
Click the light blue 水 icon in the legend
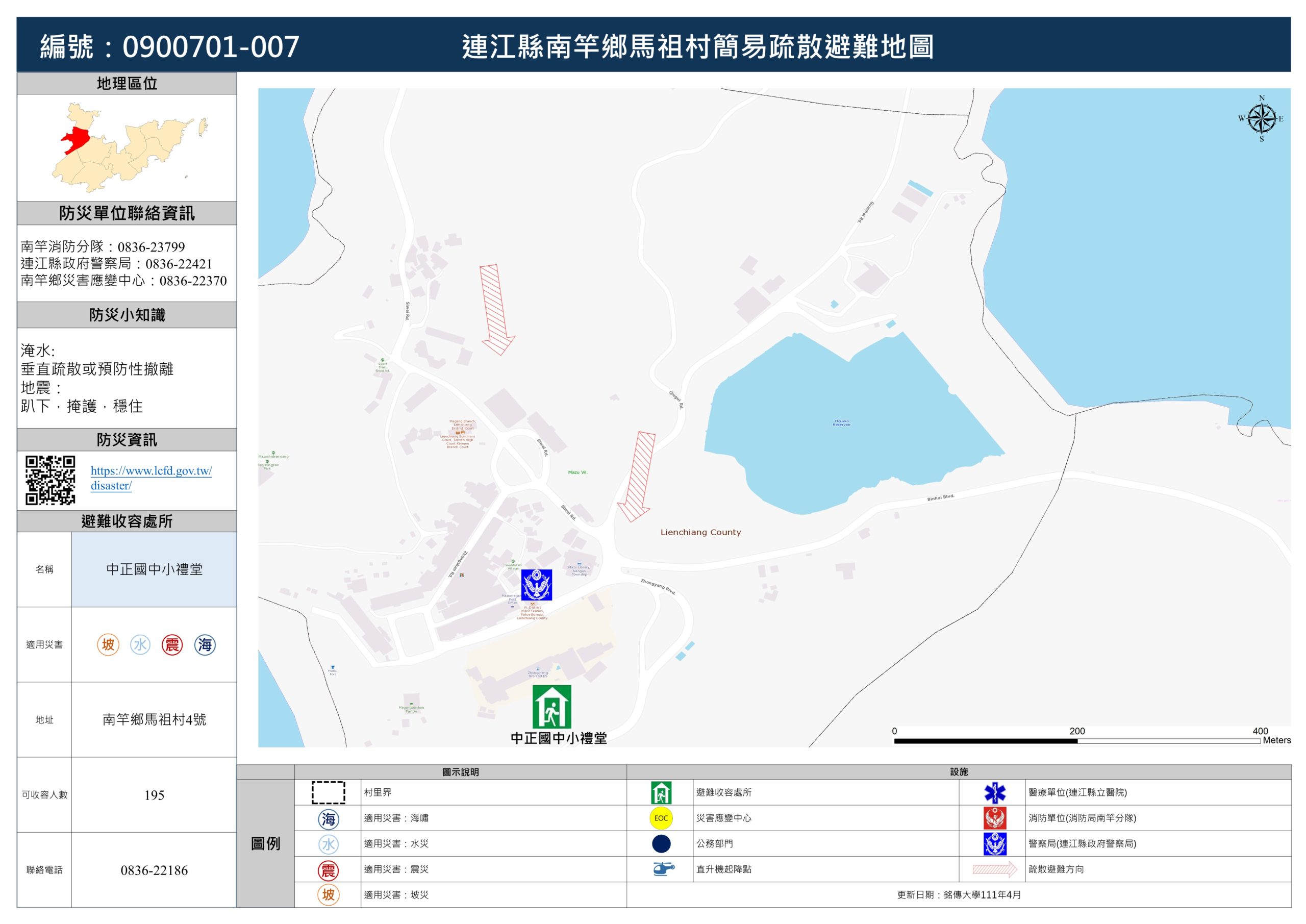tap(328, 844)
